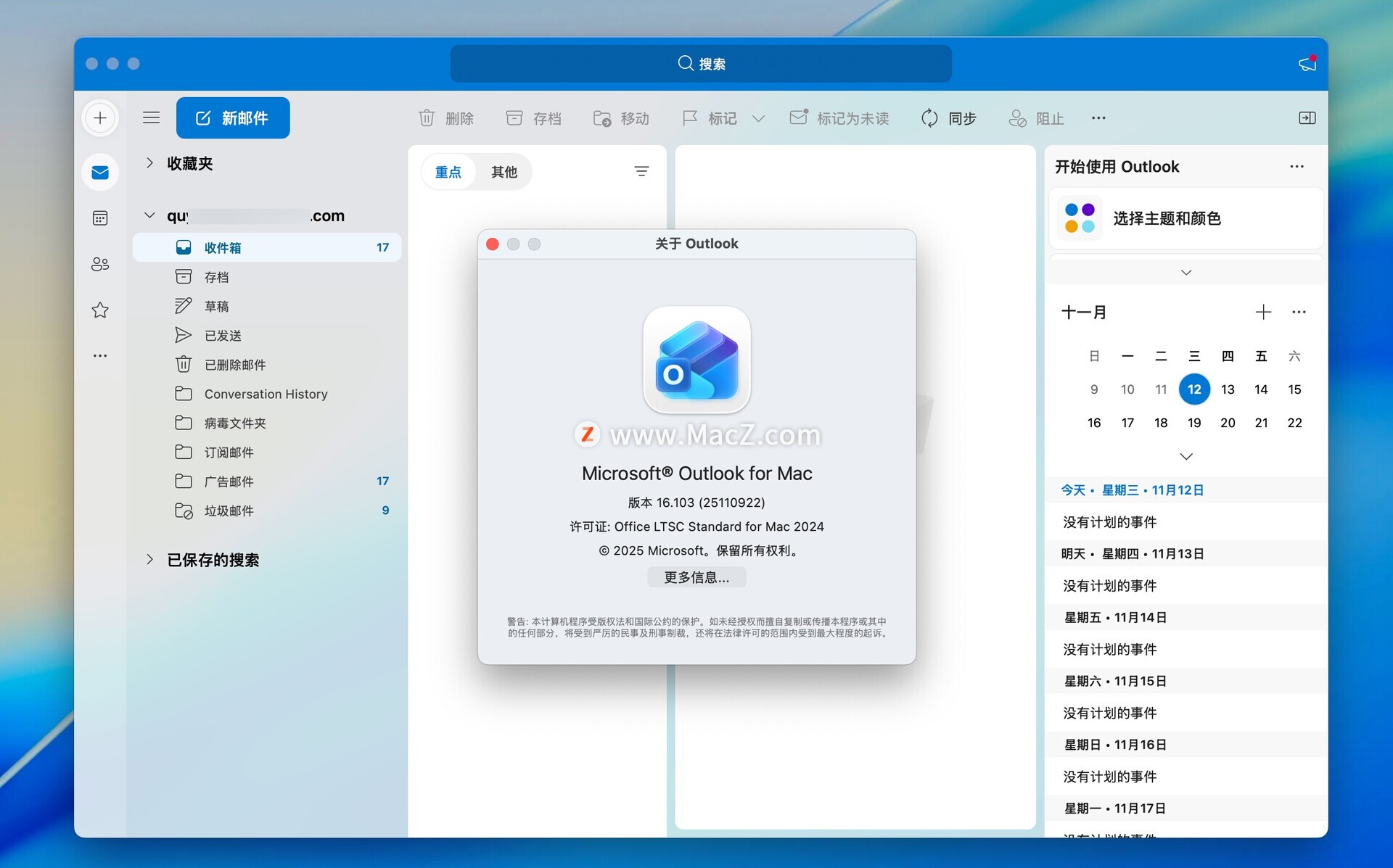Switch to the 其他 tab
Viewport: 1393px width, 868px height.
pos(504,172)
